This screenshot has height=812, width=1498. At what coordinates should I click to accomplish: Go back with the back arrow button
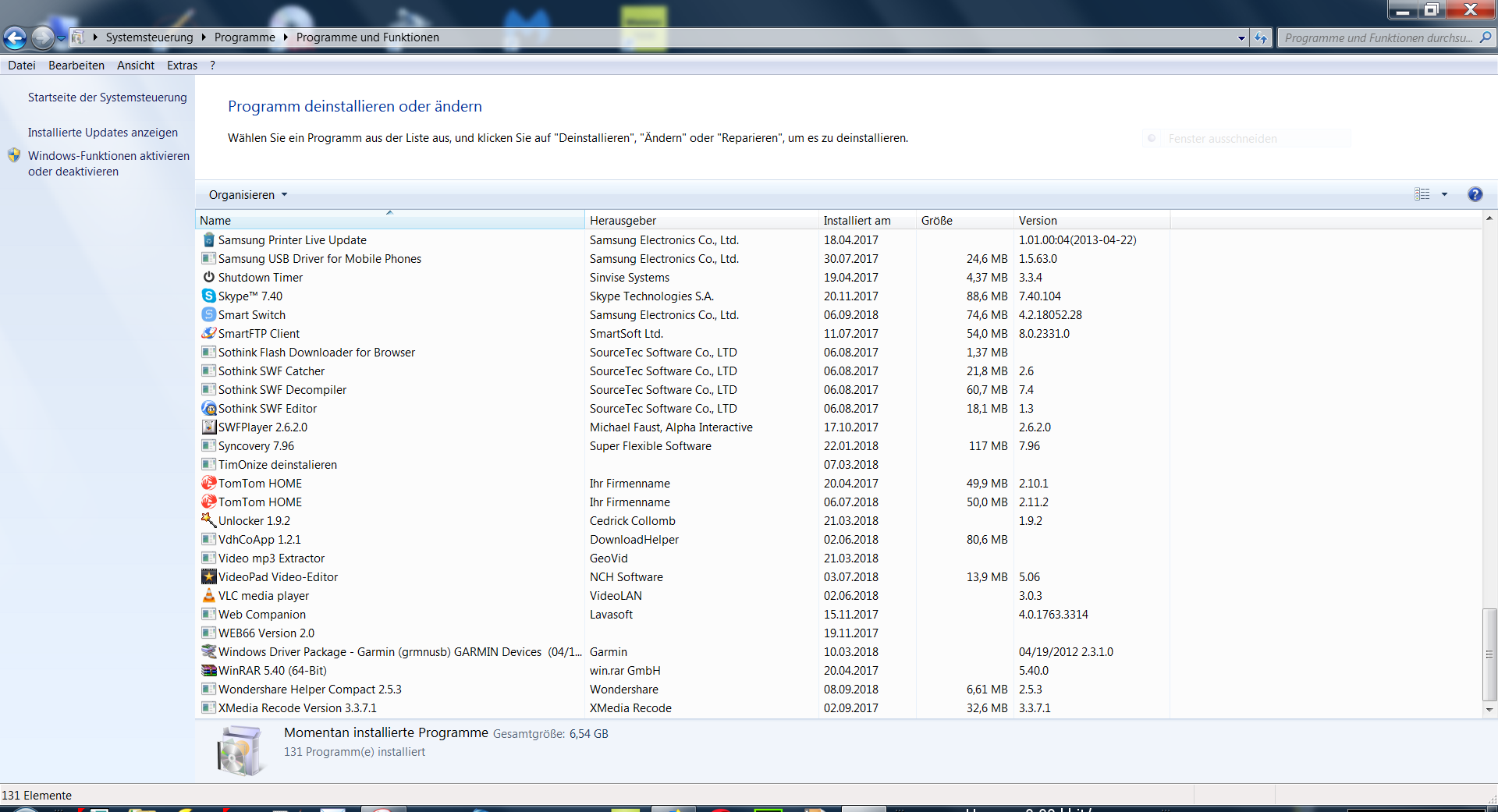[x=15, y=37]
